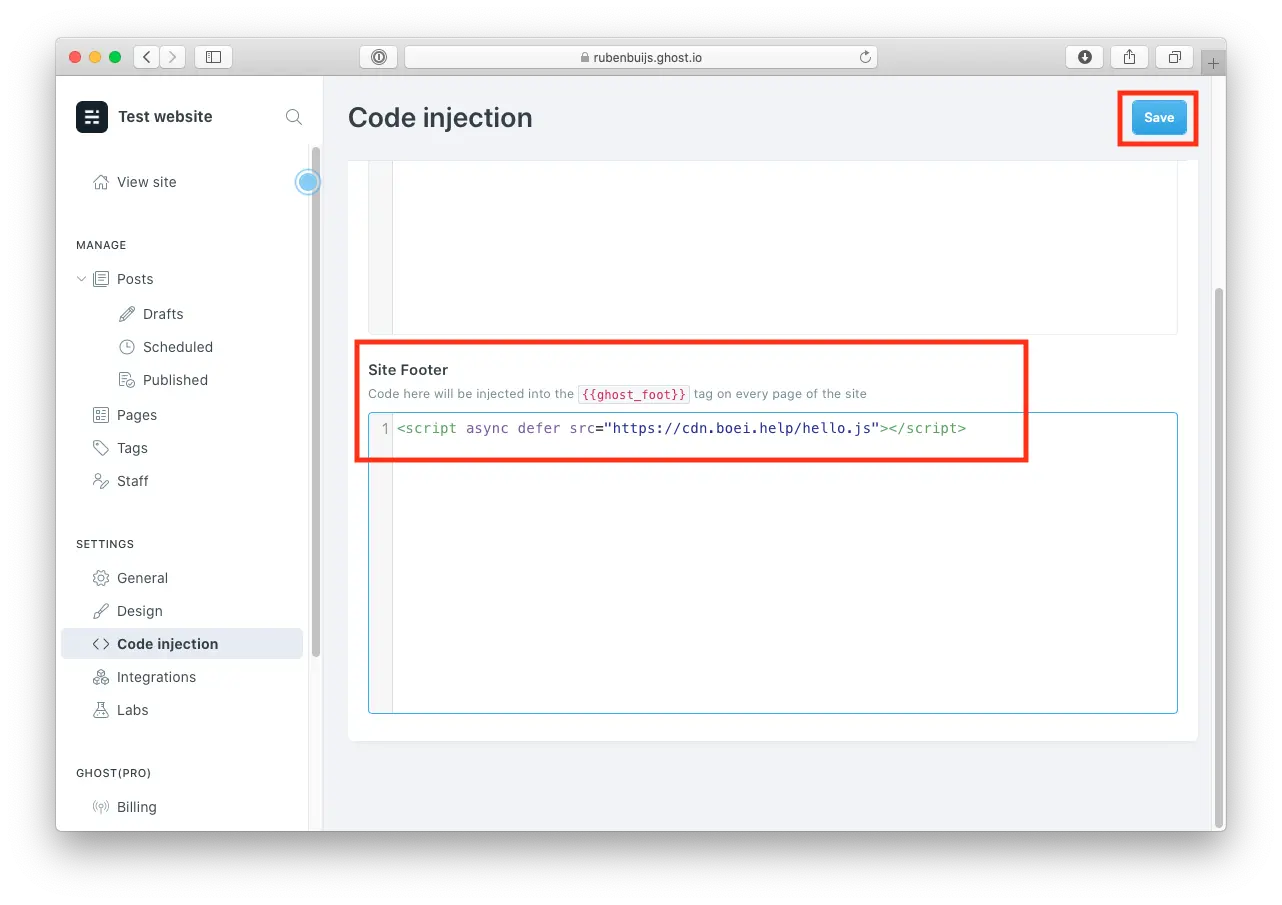Click the 1Password extension icon
The height and width of the screenshot is (905, 1282).
coord(378,57)
